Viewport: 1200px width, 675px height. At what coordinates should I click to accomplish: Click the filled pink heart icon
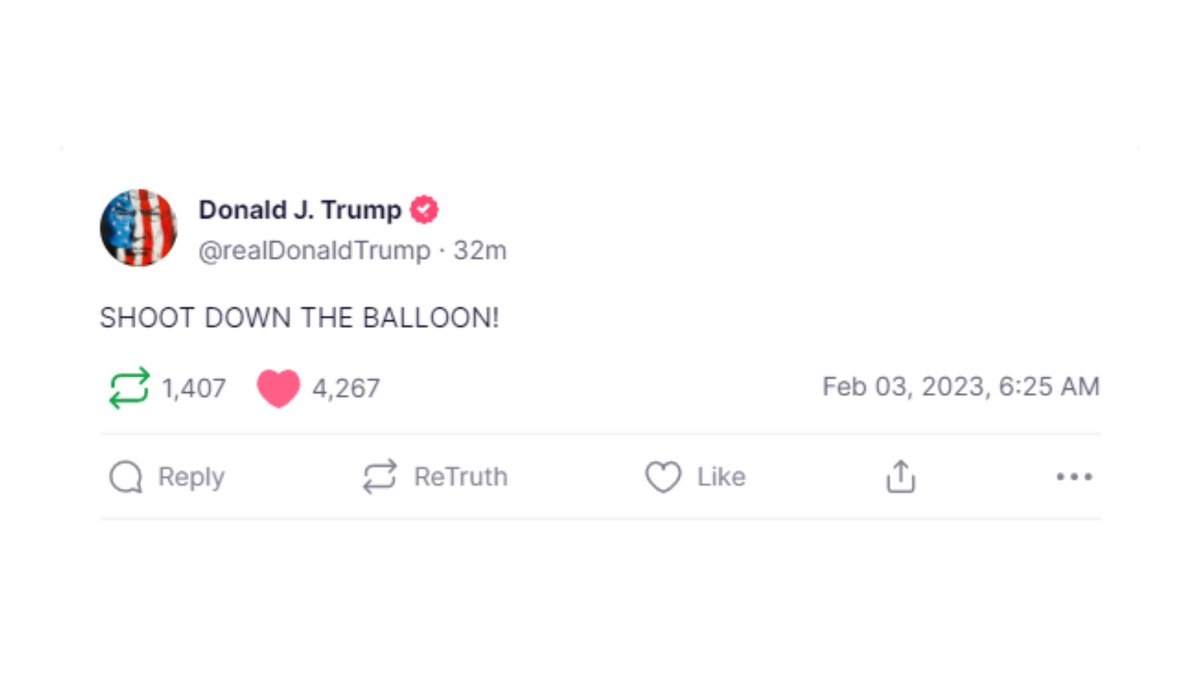(278, 388)
